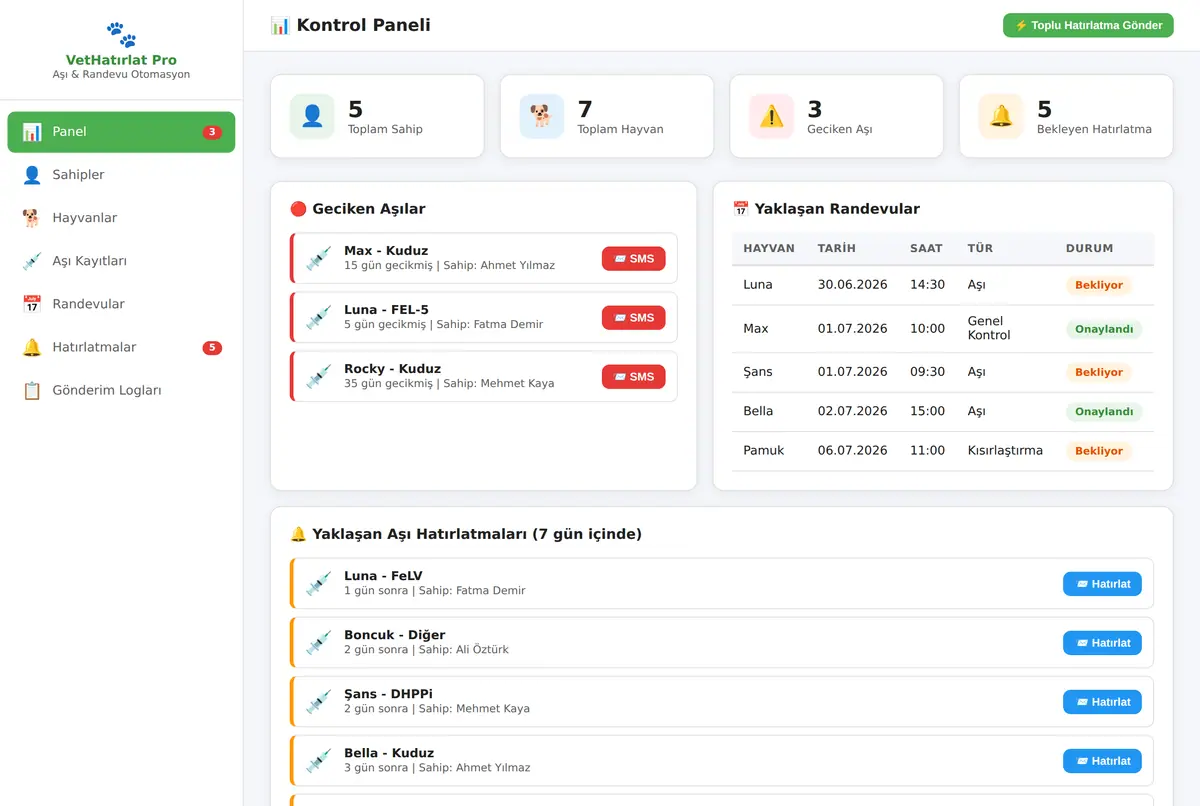Click Bekliyor status for Luna's appointment
The image size is (1200, 806).
pyautogui.click(x=1099, y=285)
